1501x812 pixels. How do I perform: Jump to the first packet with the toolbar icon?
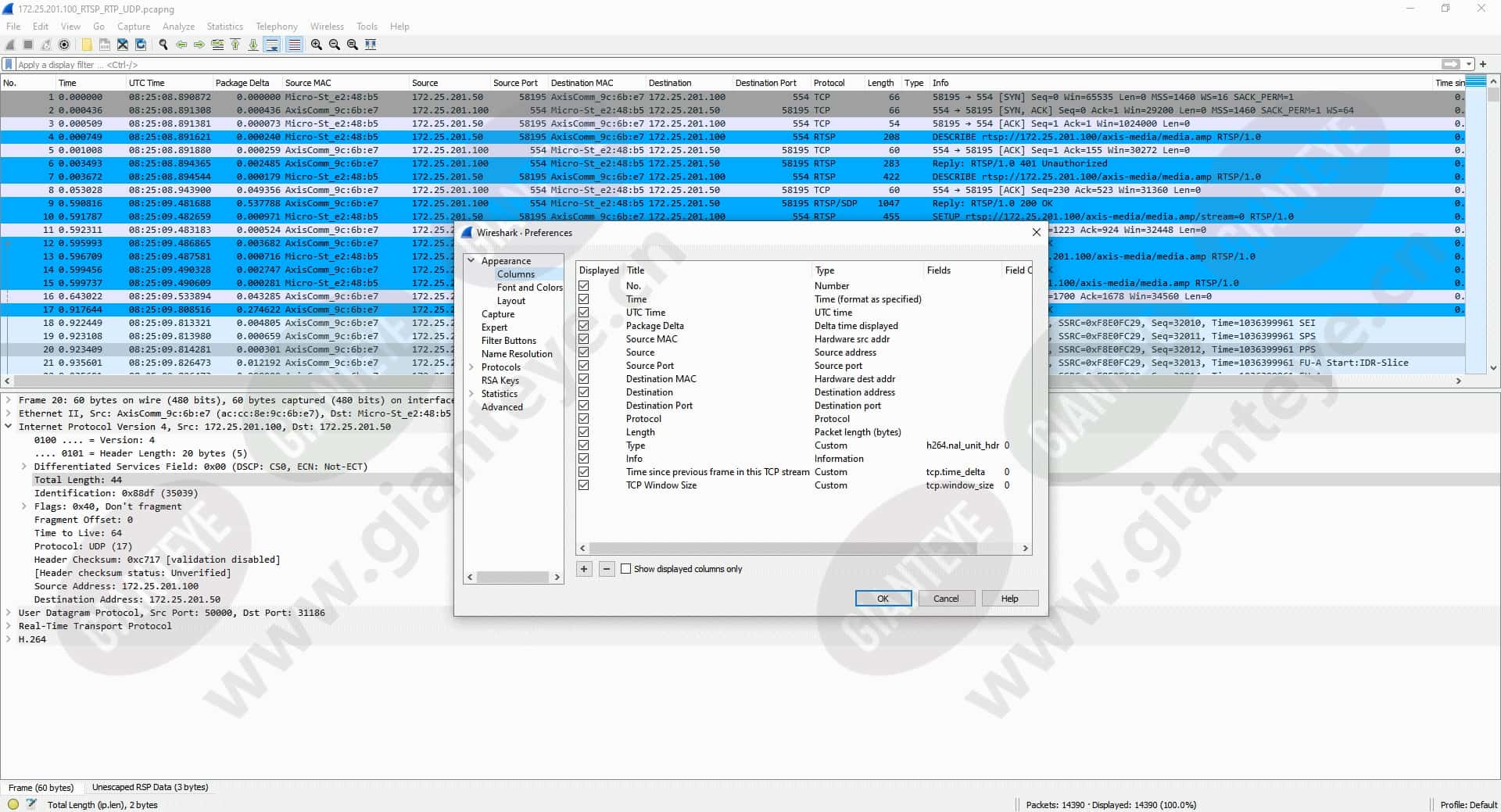tap(235, 45)
